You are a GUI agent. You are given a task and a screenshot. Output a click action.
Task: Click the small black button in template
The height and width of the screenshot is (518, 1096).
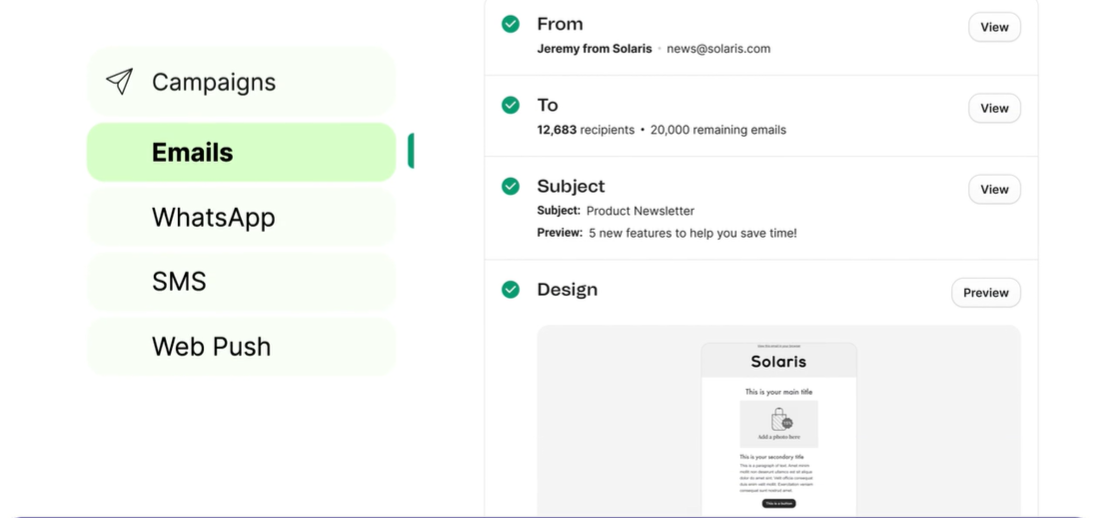[x=779, y=503]
